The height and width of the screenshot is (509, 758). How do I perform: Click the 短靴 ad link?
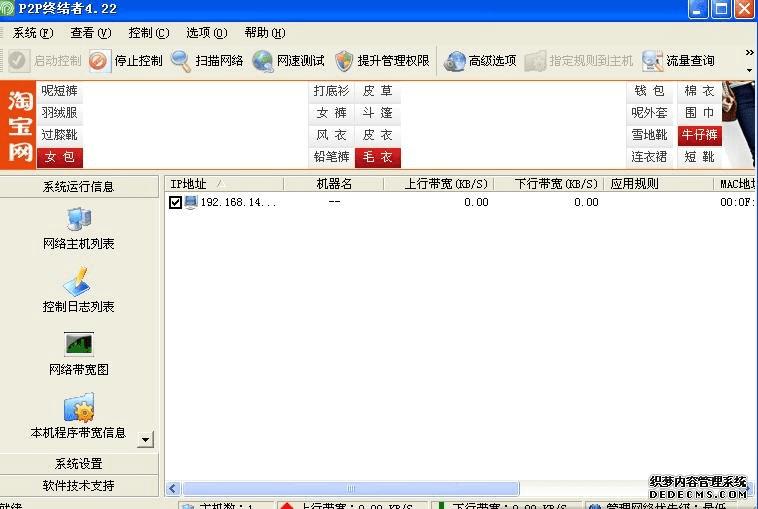pyautogui.click(x=700, y=157)
